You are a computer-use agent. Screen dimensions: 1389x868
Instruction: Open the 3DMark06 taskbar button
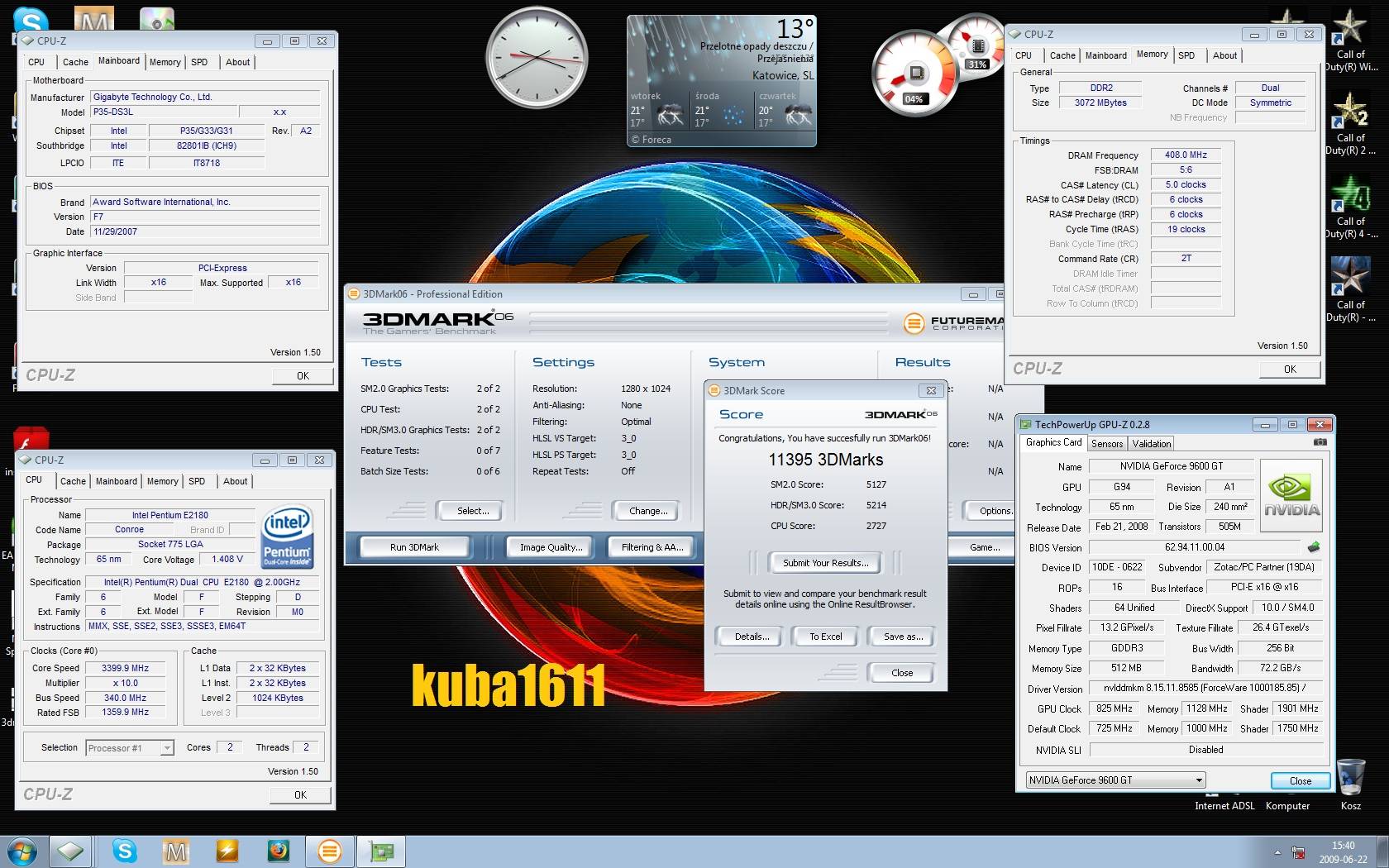(330, 851)
